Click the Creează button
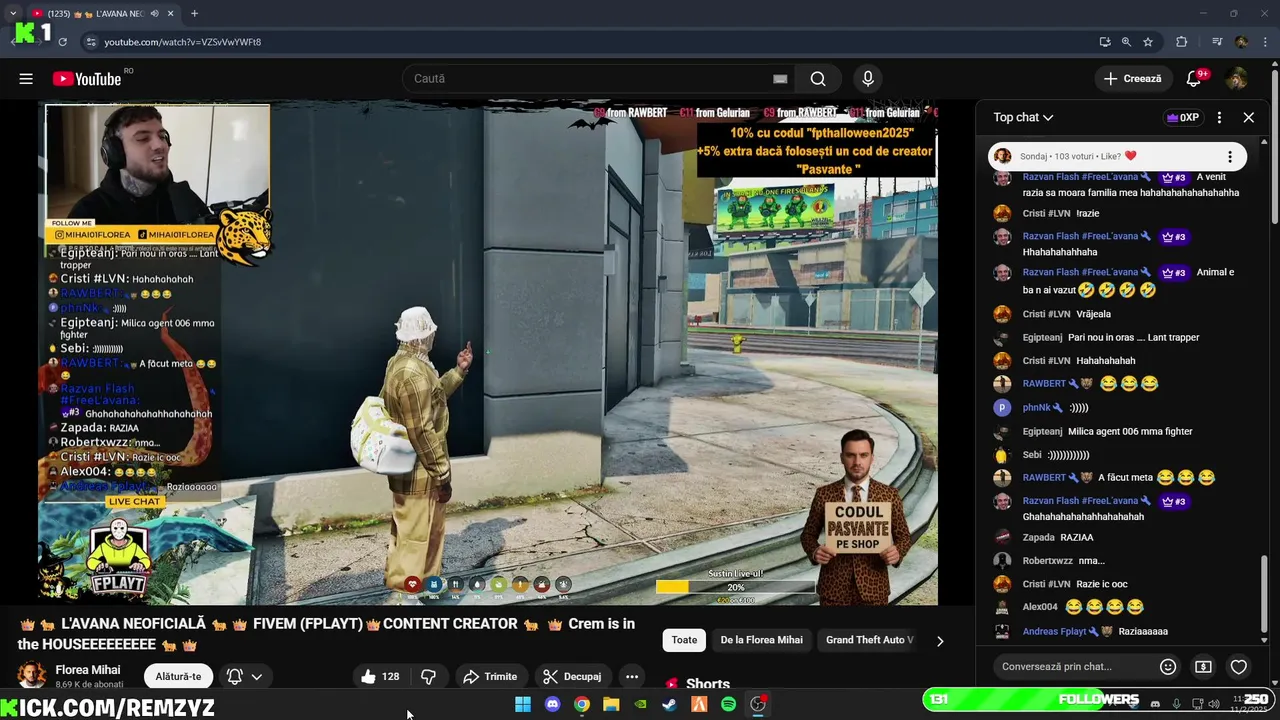1280x720 pixels. point(1133,79)
